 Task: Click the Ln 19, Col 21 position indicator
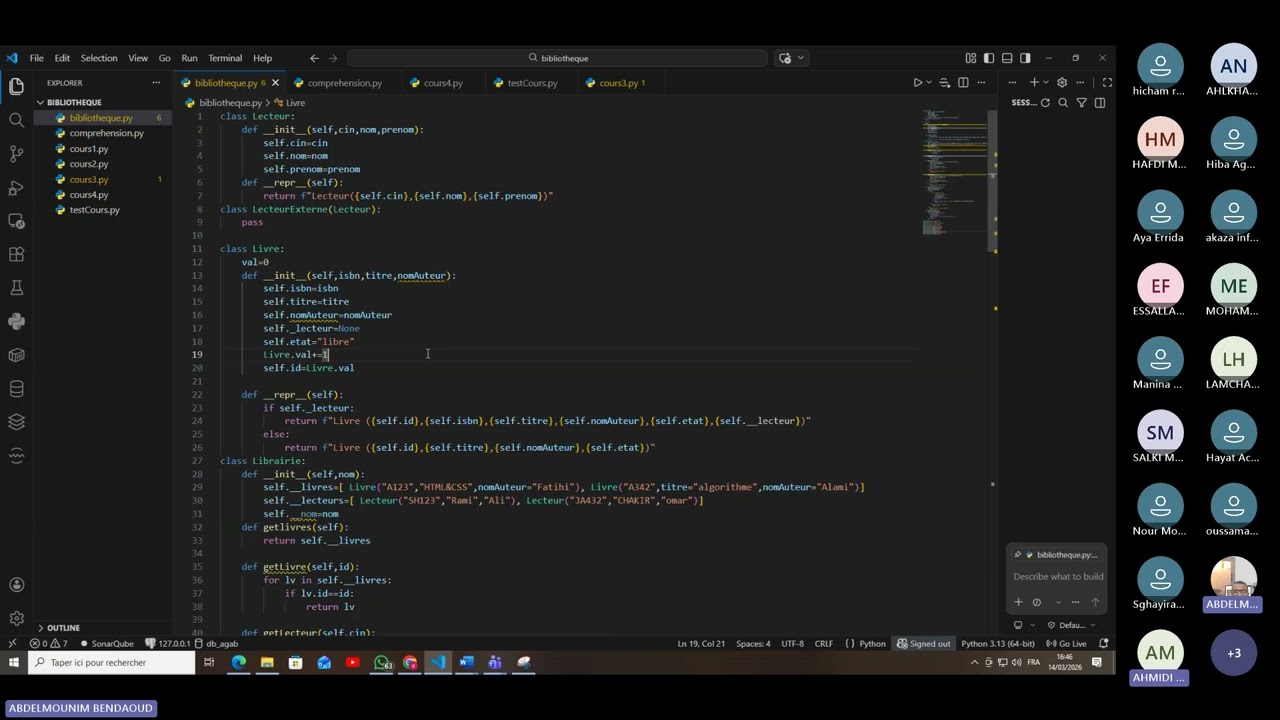coord(701,644)
